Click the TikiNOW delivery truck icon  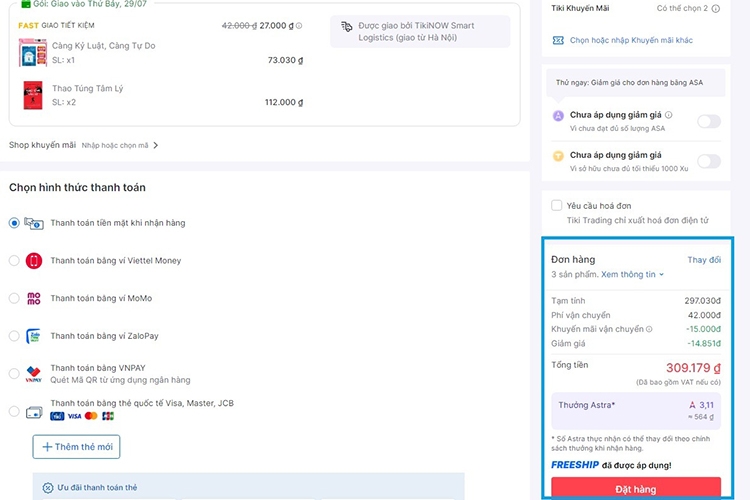tap(346, 26)
